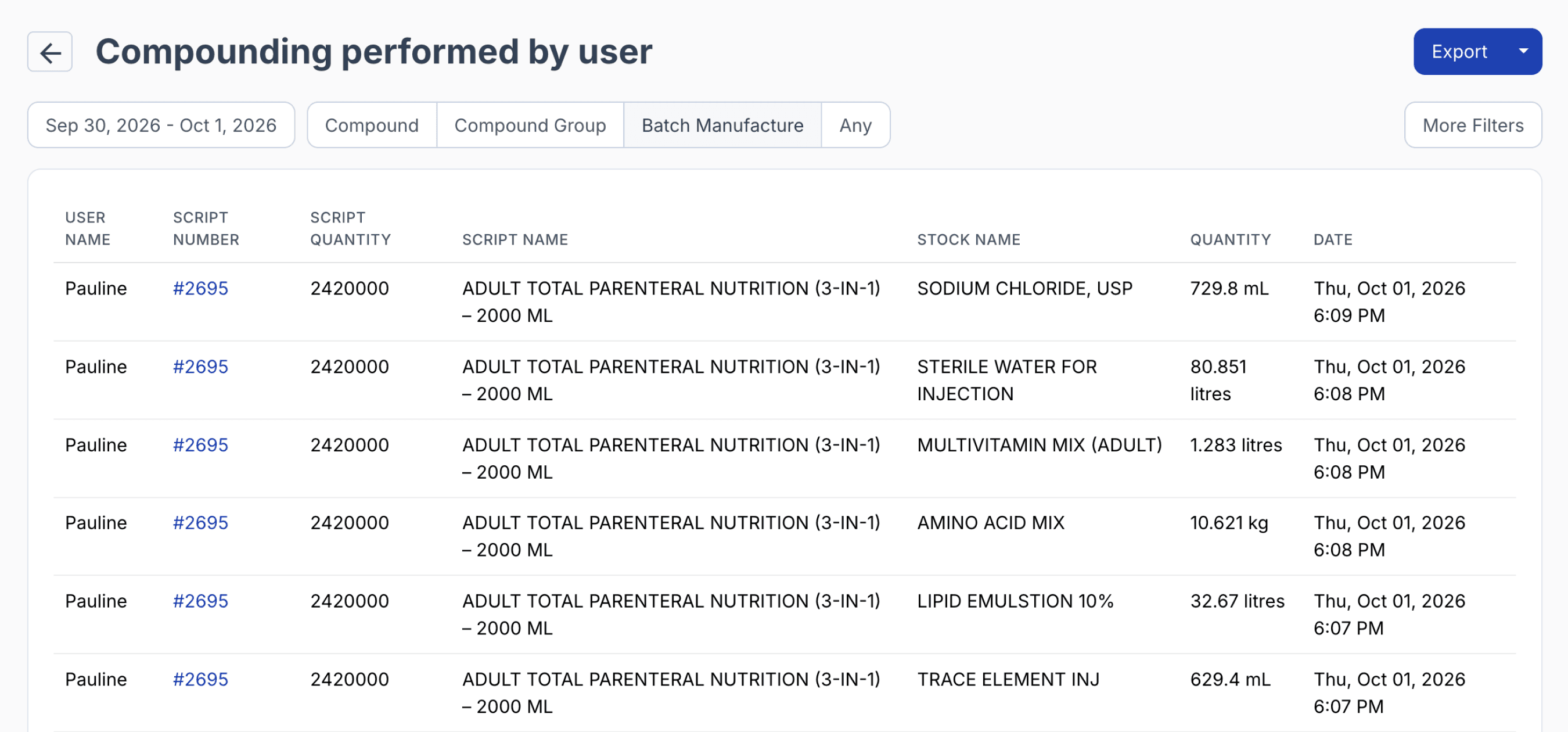This screenshot has height=732, width=1568.
Task: Click the 32.67 litres quantity cell
Action: pyautogui.click(x=1237, y=601)
